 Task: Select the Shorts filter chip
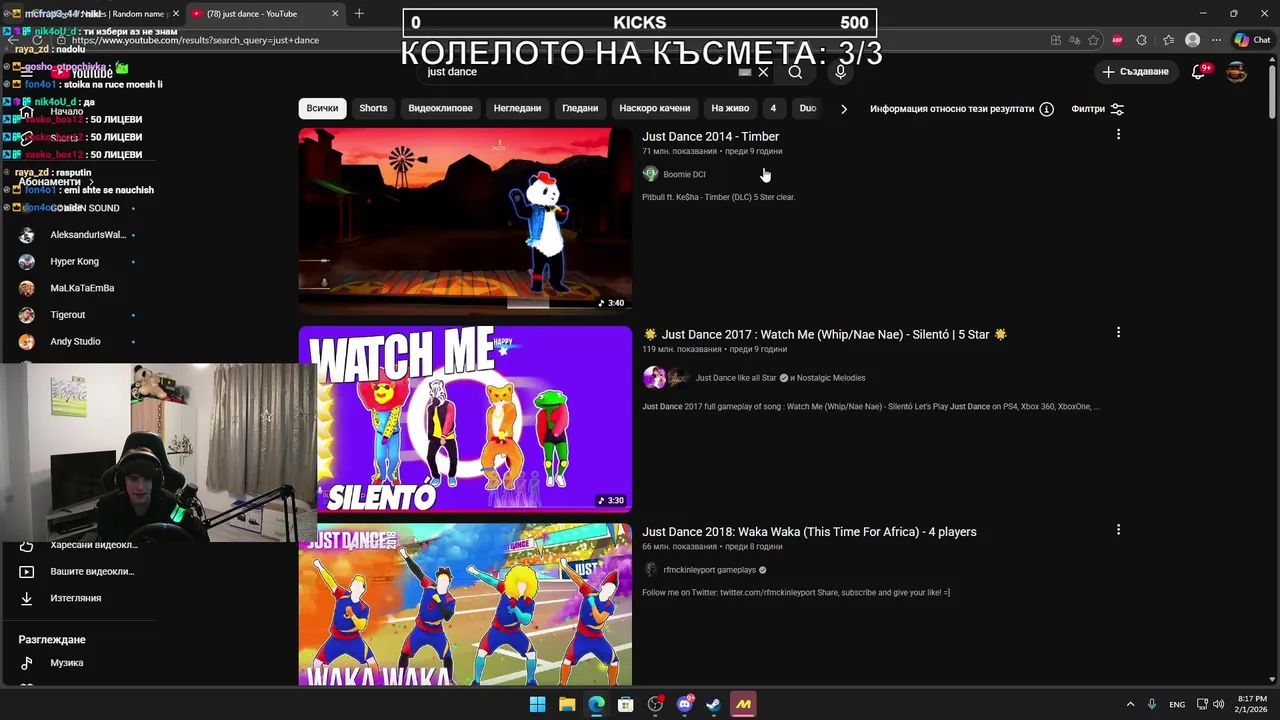(x=373, y=108)
